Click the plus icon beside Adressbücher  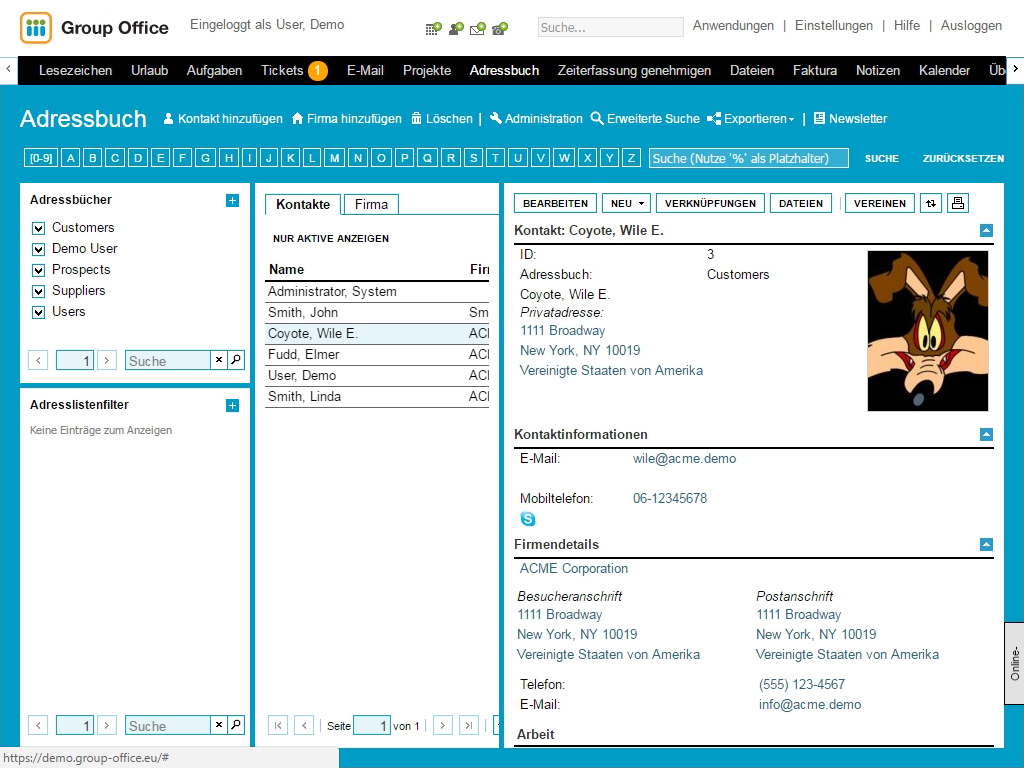[x=232, y=200]
